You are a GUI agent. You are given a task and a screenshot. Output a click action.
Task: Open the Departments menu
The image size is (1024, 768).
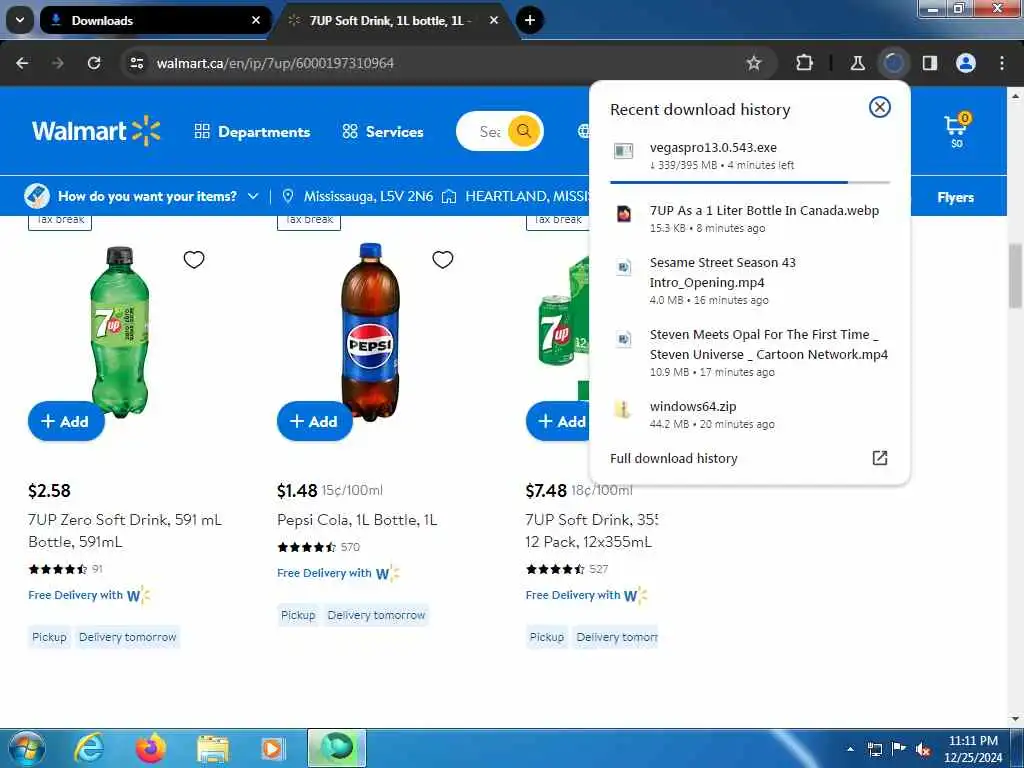[252, 131]
